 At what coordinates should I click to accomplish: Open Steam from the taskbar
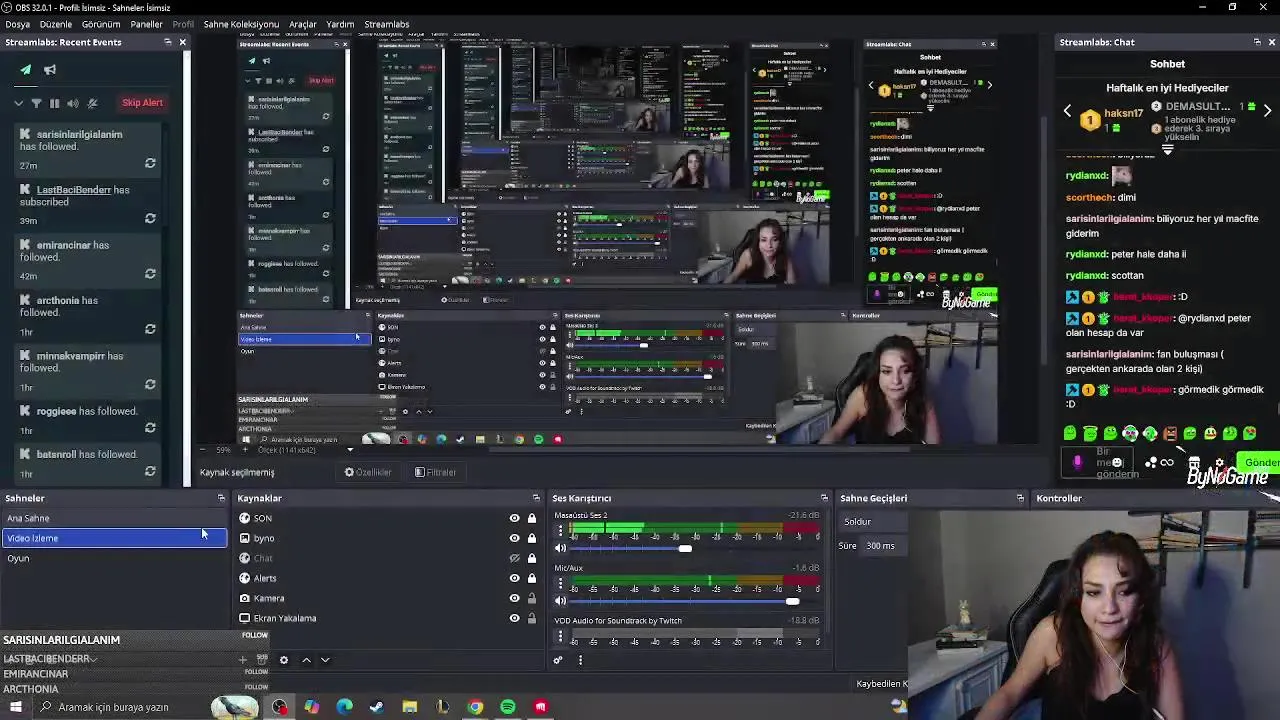(377, 707)
